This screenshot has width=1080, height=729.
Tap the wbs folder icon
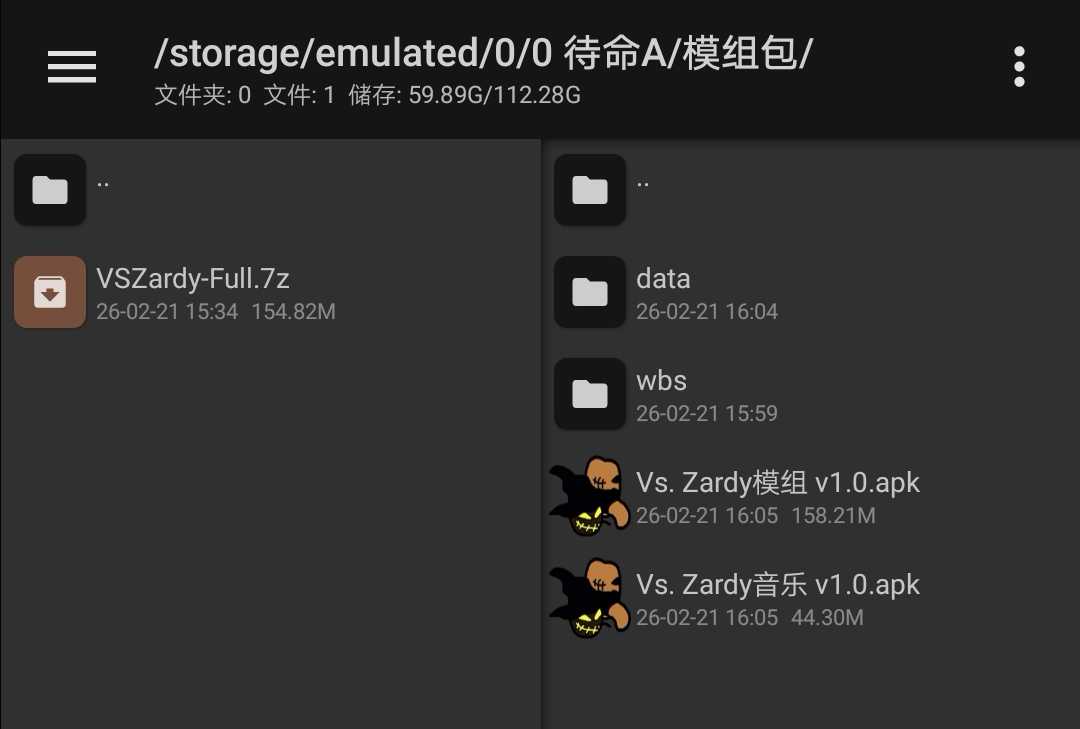pos(590,394)
